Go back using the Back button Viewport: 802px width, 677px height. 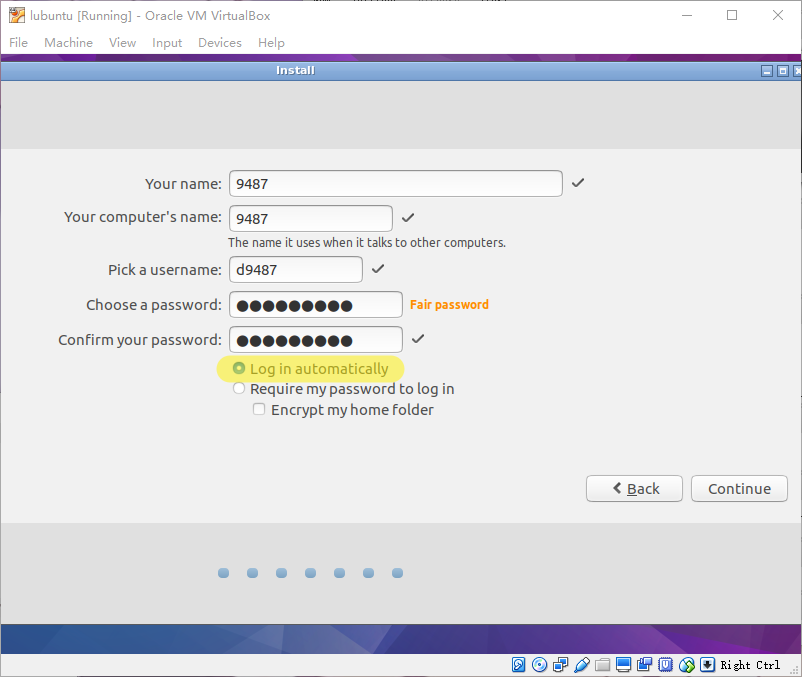[634, 489]
